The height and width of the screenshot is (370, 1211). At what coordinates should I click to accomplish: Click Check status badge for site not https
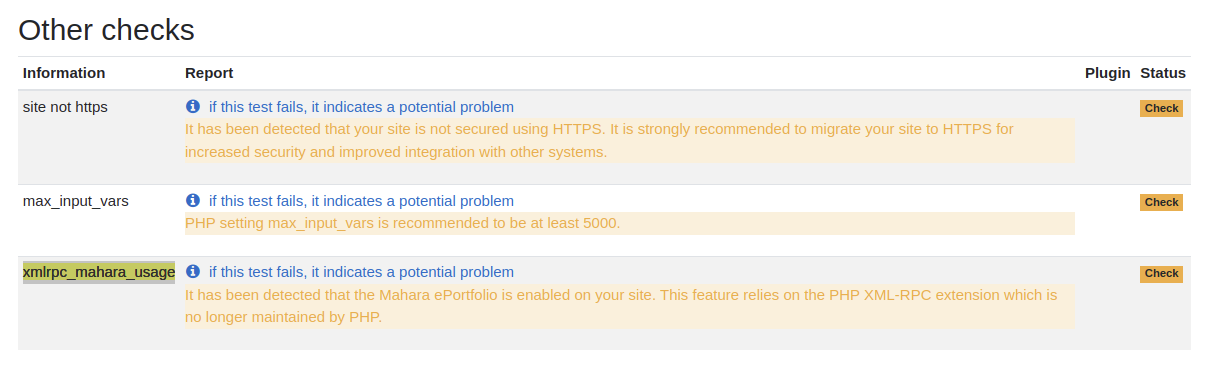click(1161, 108)
